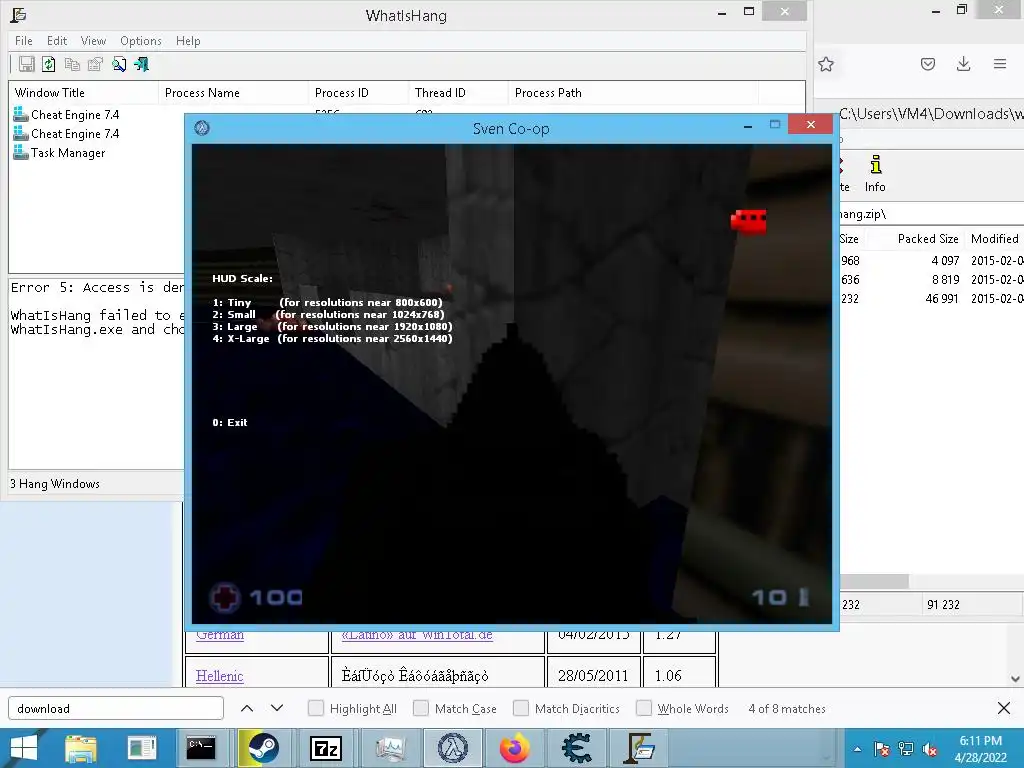Click the Save icon in WhatIsHang toolbar
Image resolution: width=1024 pixels, height=768 pixels.
coord(27,64)
